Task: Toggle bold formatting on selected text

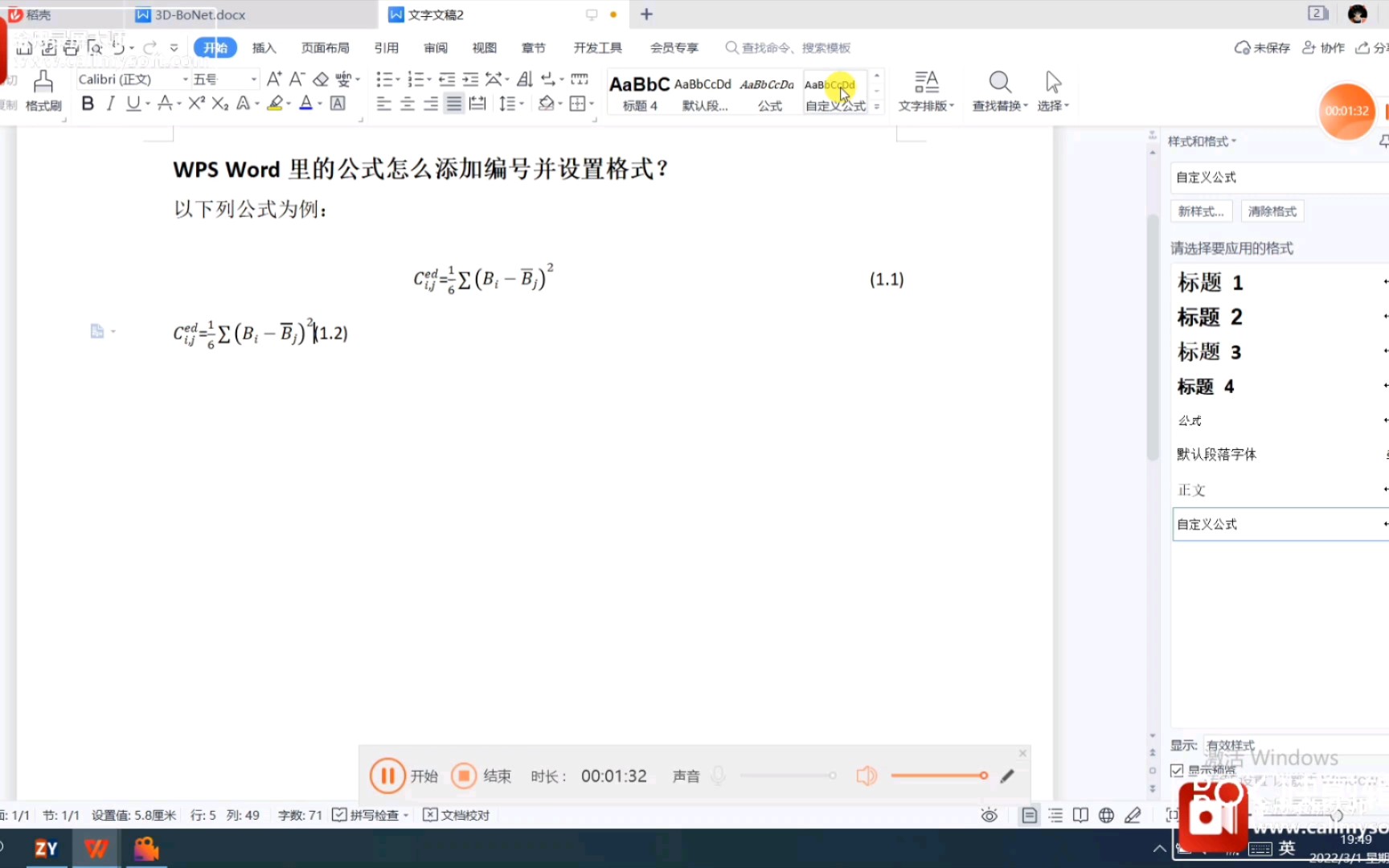Action: pos(87,104)
